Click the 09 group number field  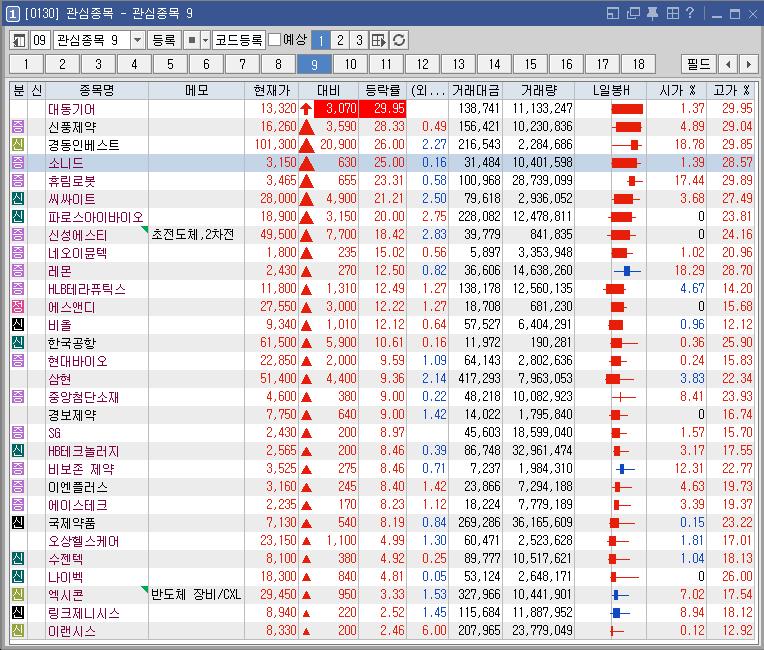[40, 40]
